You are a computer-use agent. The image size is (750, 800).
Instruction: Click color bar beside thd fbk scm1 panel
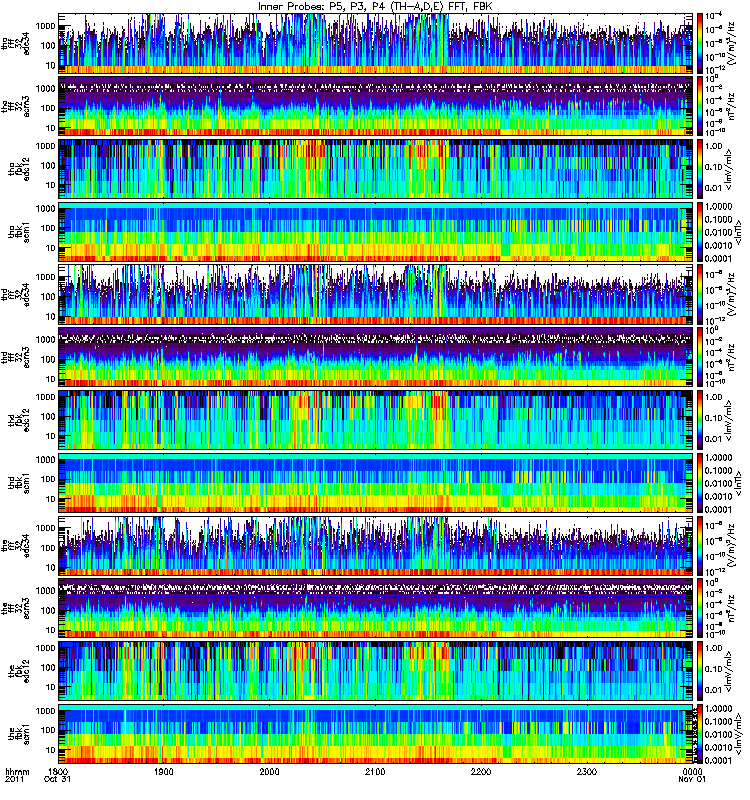[x=699, y=483]
